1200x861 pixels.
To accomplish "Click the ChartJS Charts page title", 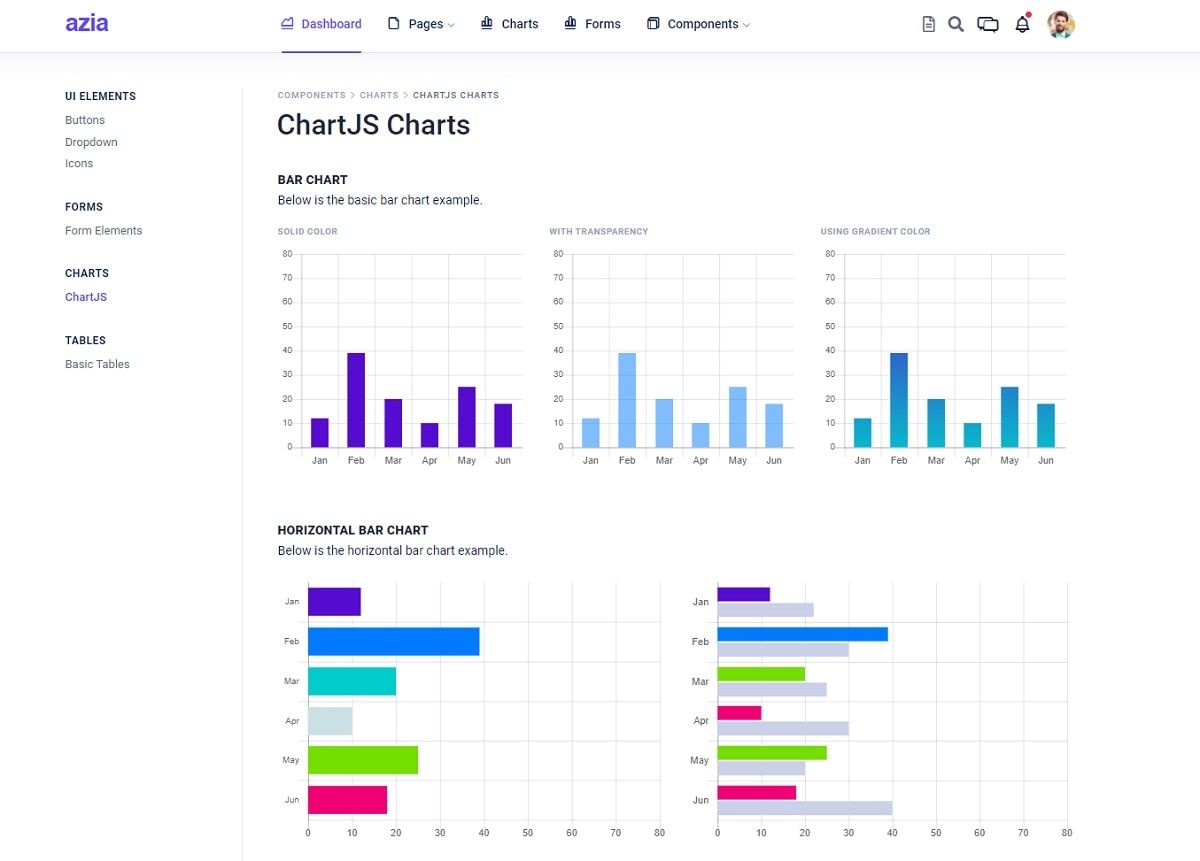I will [373, 125].
